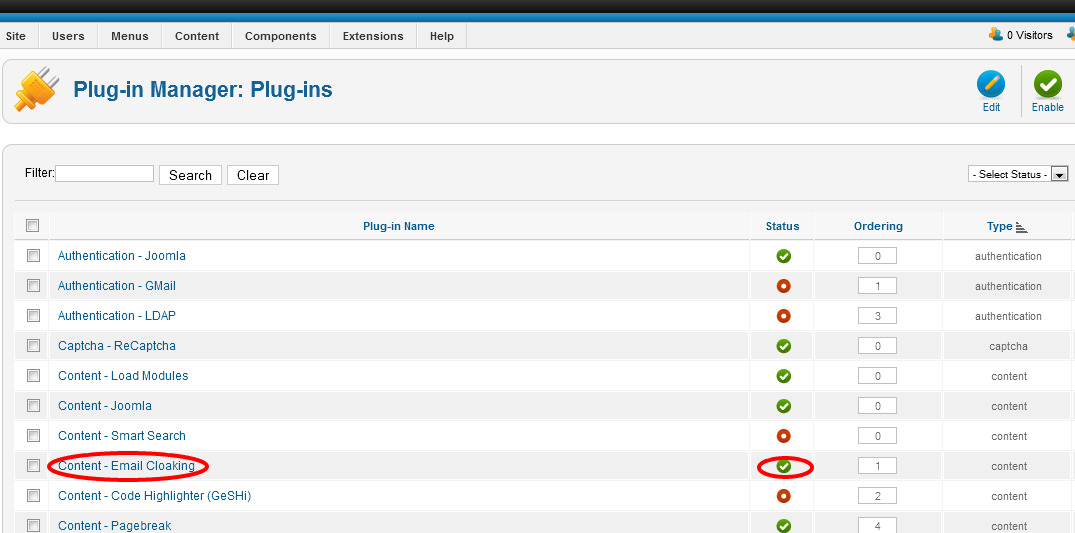1075x533 pixels.
Task: Disable Authentication - Joomla via status icon
Action: [784, 256]
